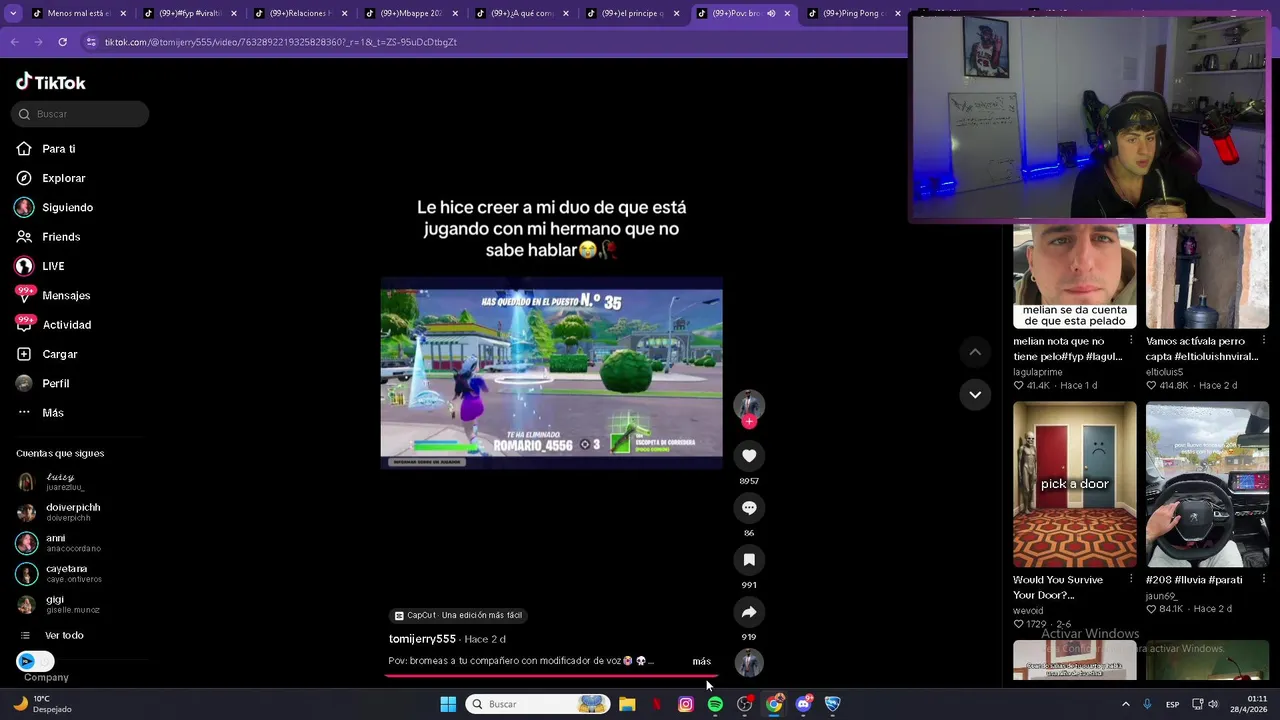Like the video with the heart icon
Screen dimensions: 1280x720
[x=749, y=456]
